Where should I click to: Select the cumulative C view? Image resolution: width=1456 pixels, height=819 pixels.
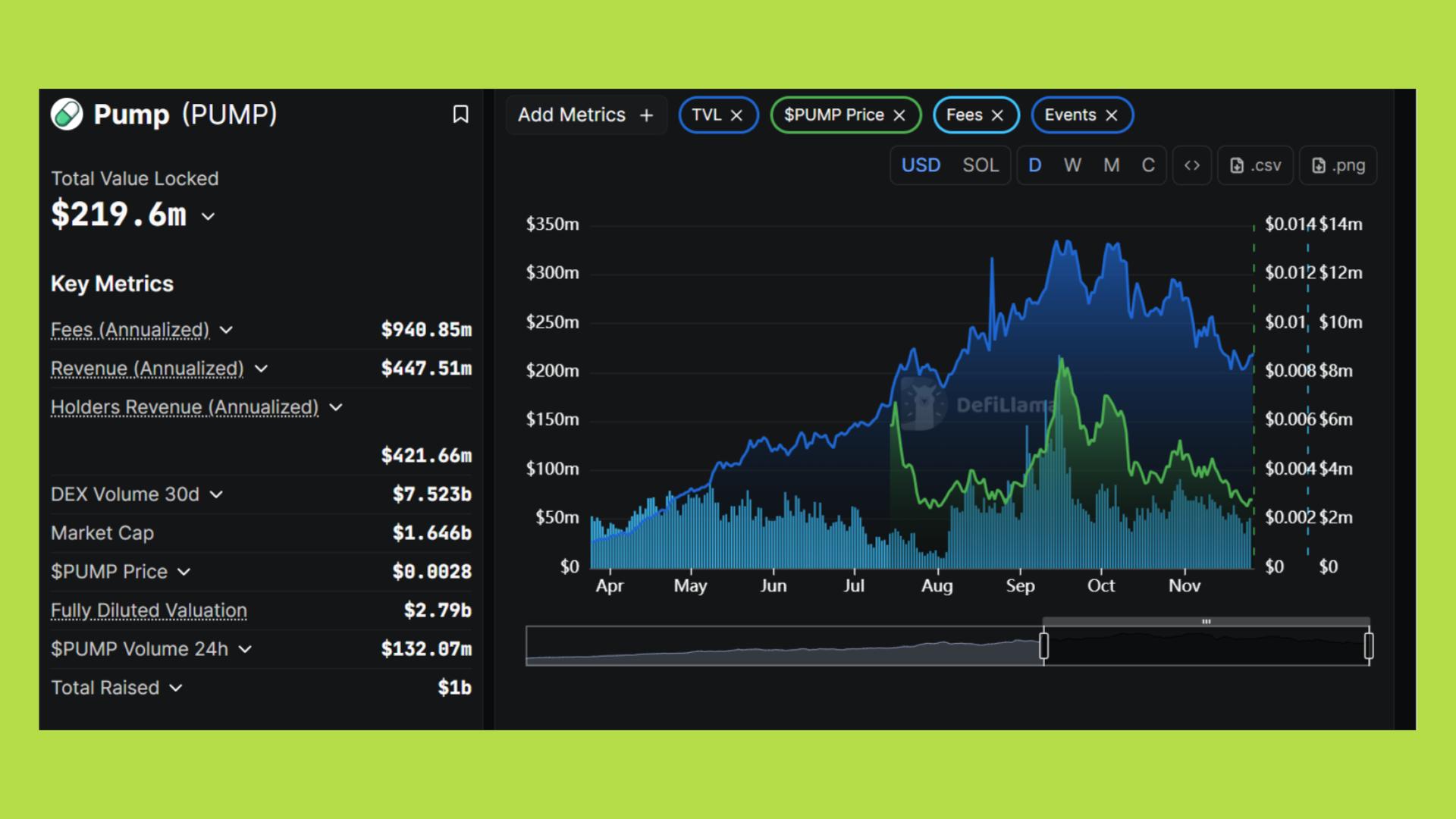coord(1148,165)
